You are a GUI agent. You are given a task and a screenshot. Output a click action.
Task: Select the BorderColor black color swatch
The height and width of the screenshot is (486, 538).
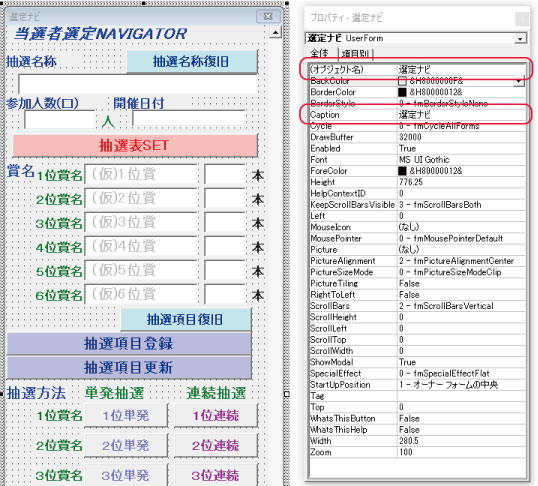coord(402,92)
